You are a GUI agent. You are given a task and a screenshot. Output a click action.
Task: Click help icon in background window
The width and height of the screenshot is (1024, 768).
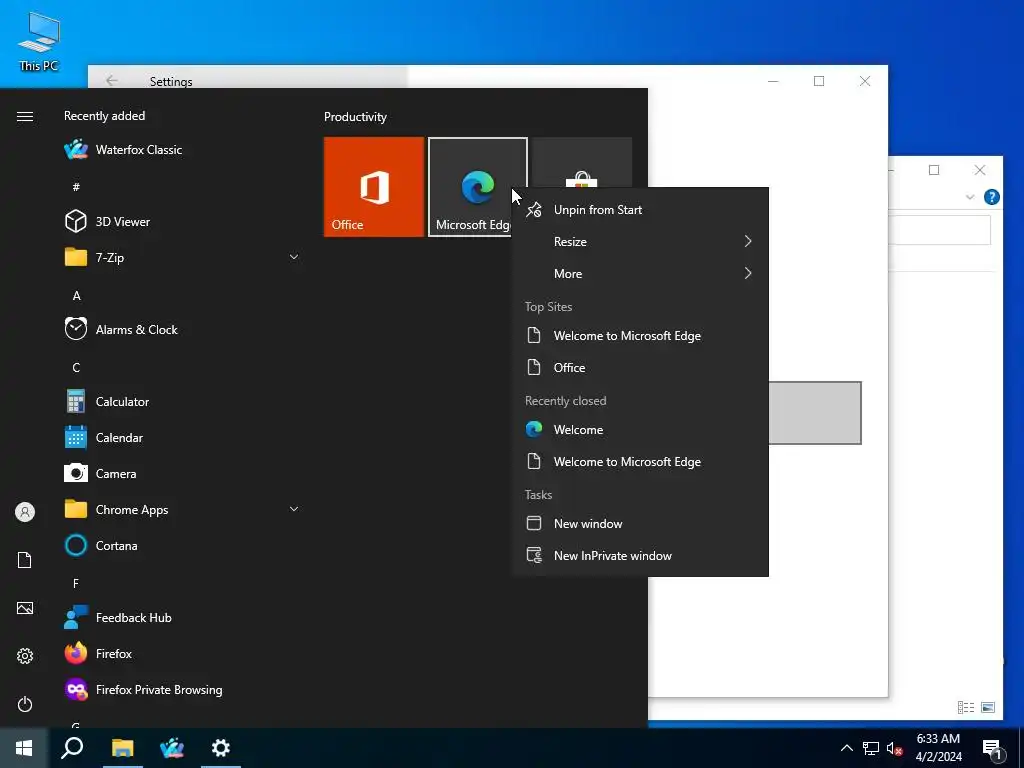pyautogui.click(x=991, y=197)
